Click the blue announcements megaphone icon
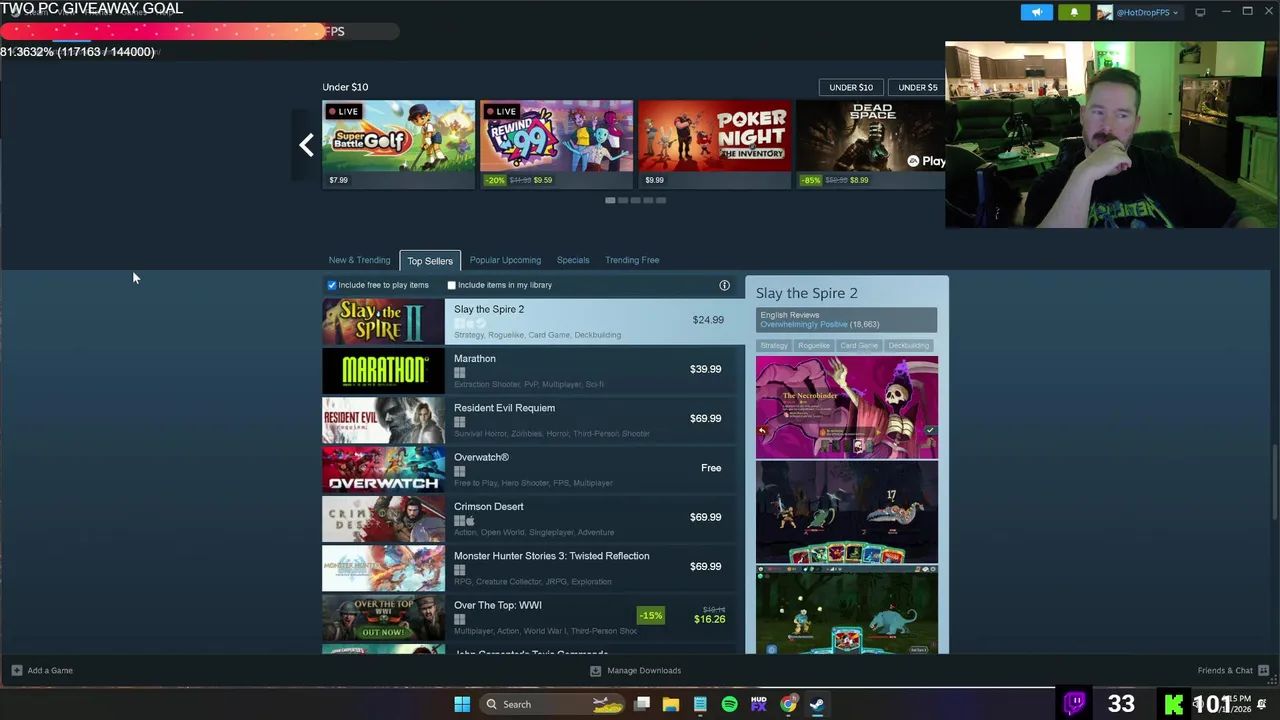Viewport: 1280px width, 720px height. (1037, 12)
